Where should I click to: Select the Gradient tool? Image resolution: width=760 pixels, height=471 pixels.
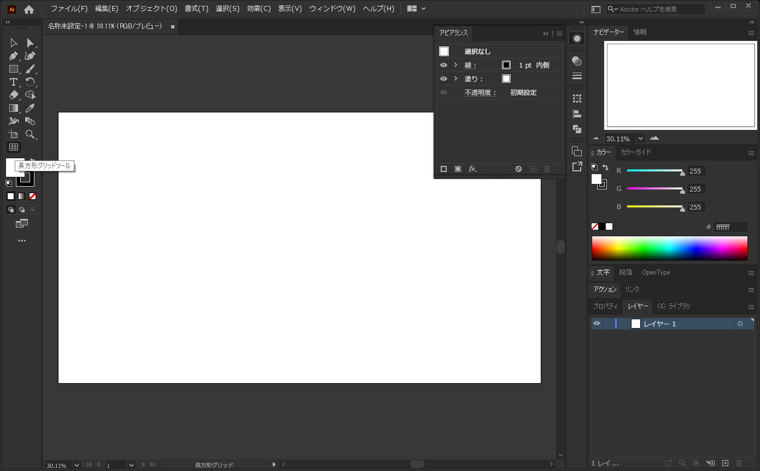(13, 108)
